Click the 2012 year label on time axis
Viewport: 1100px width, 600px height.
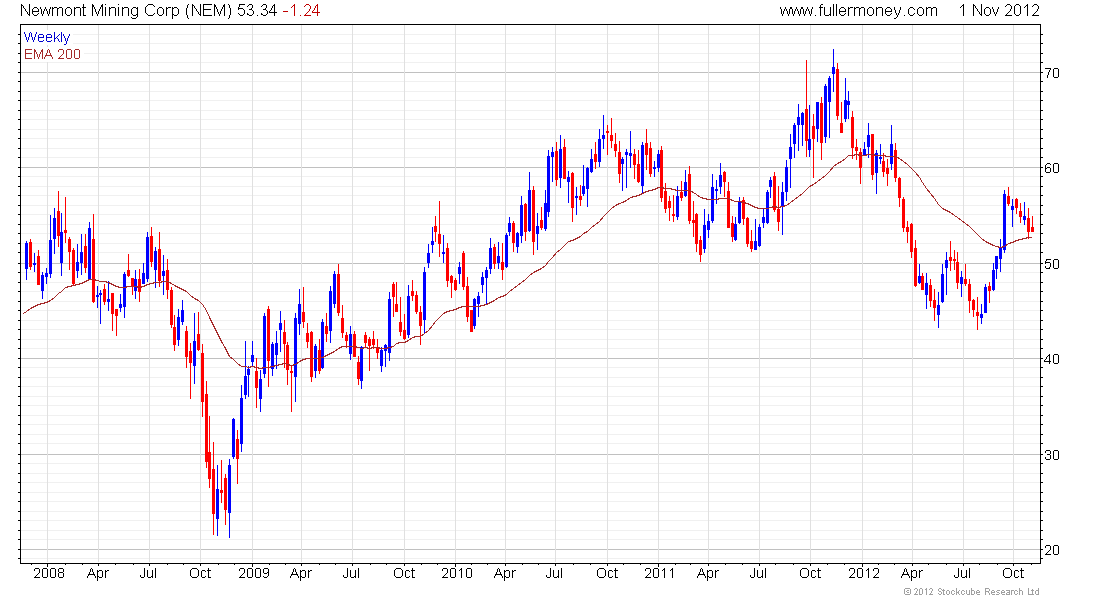pyautogui.click(x=864, y=573)
